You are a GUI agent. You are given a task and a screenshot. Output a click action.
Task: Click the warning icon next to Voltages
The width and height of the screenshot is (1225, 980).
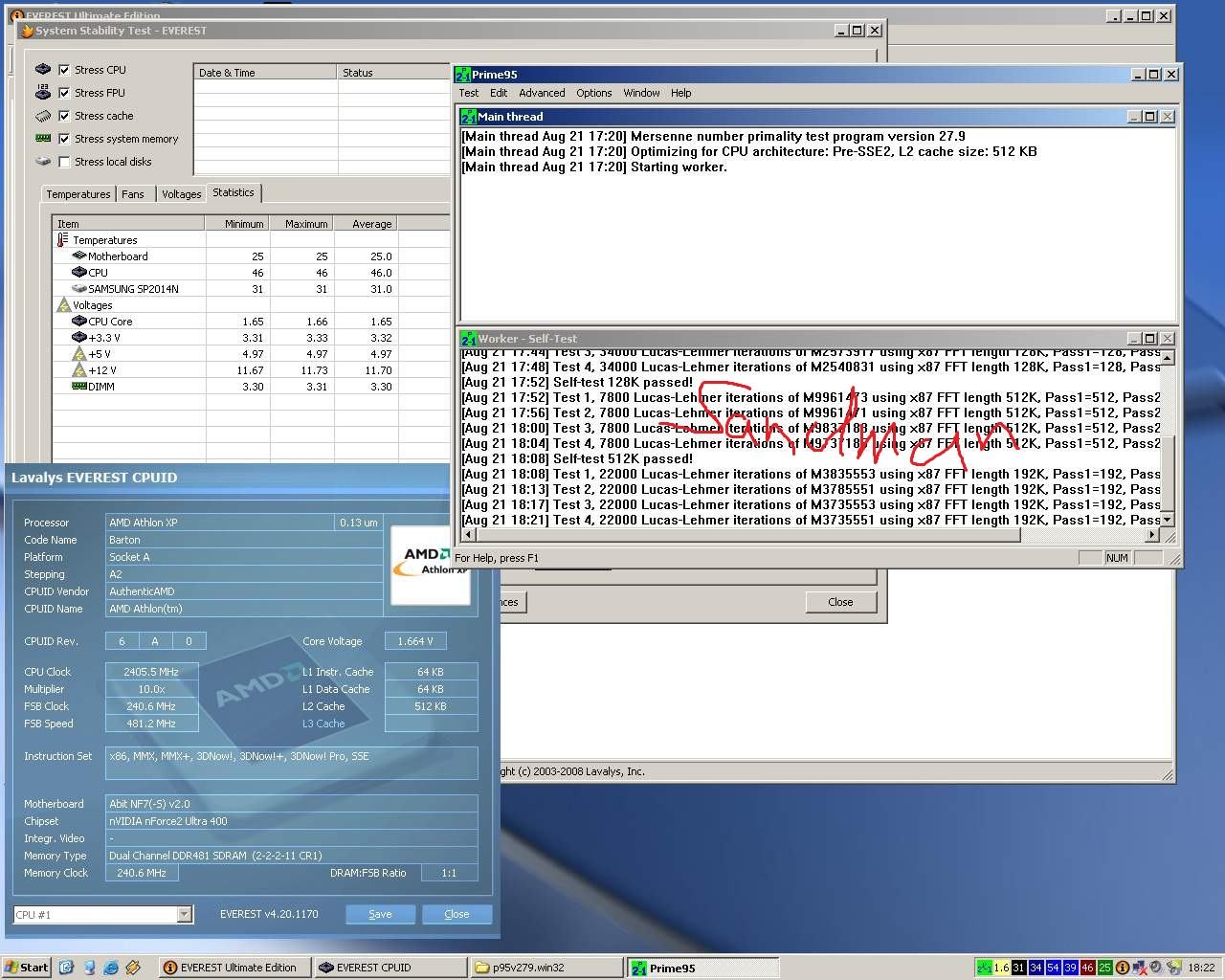pos(63,305)
